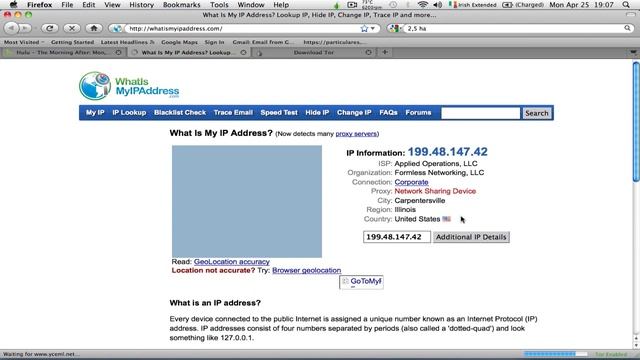This screenshot has width=640, height=360.
Task: Focus the site search text field
Action: 480,113
